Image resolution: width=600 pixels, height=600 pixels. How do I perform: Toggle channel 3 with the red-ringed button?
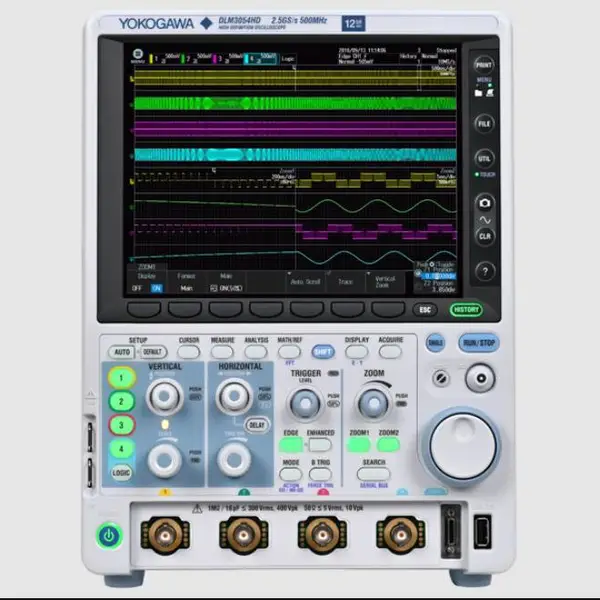pyautogui.click(x=121, y=425)
